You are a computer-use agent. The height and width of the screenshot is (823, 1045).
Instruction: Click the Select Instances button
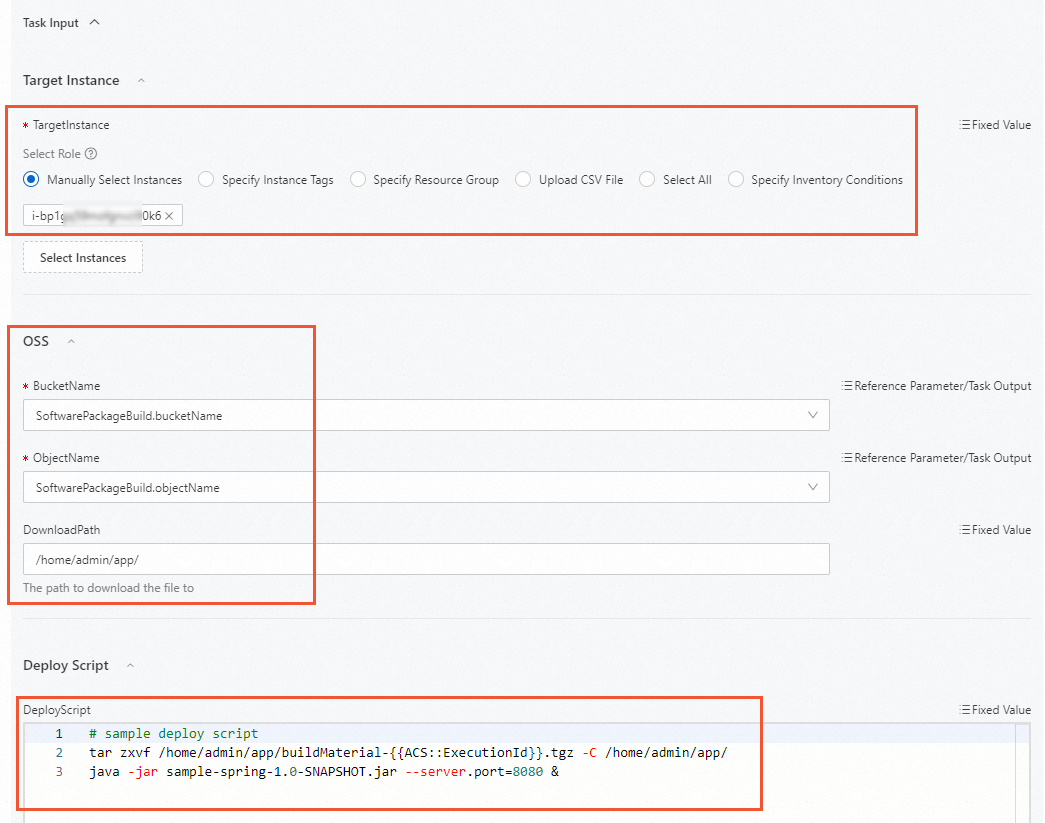coord(83,258)
